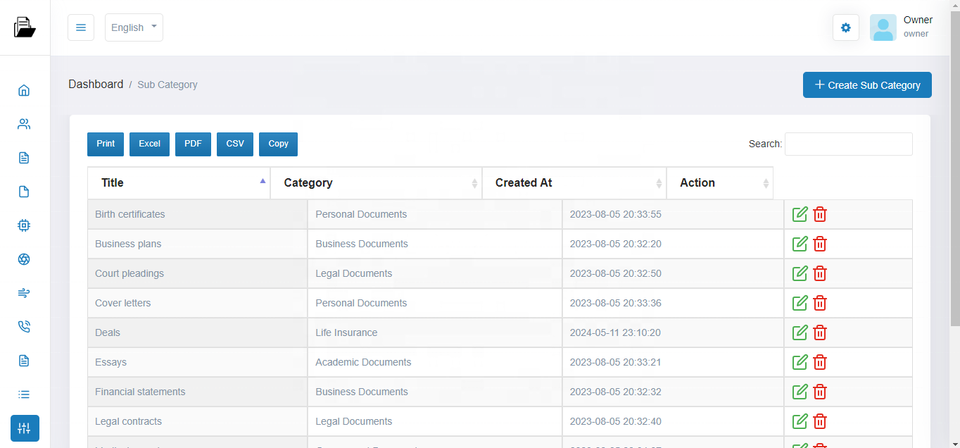Go to Dashboard breadcrumb link
Image resolution: width=960 pixels, height=448 pixels.
pyautogui.click(x=95, y=85)
